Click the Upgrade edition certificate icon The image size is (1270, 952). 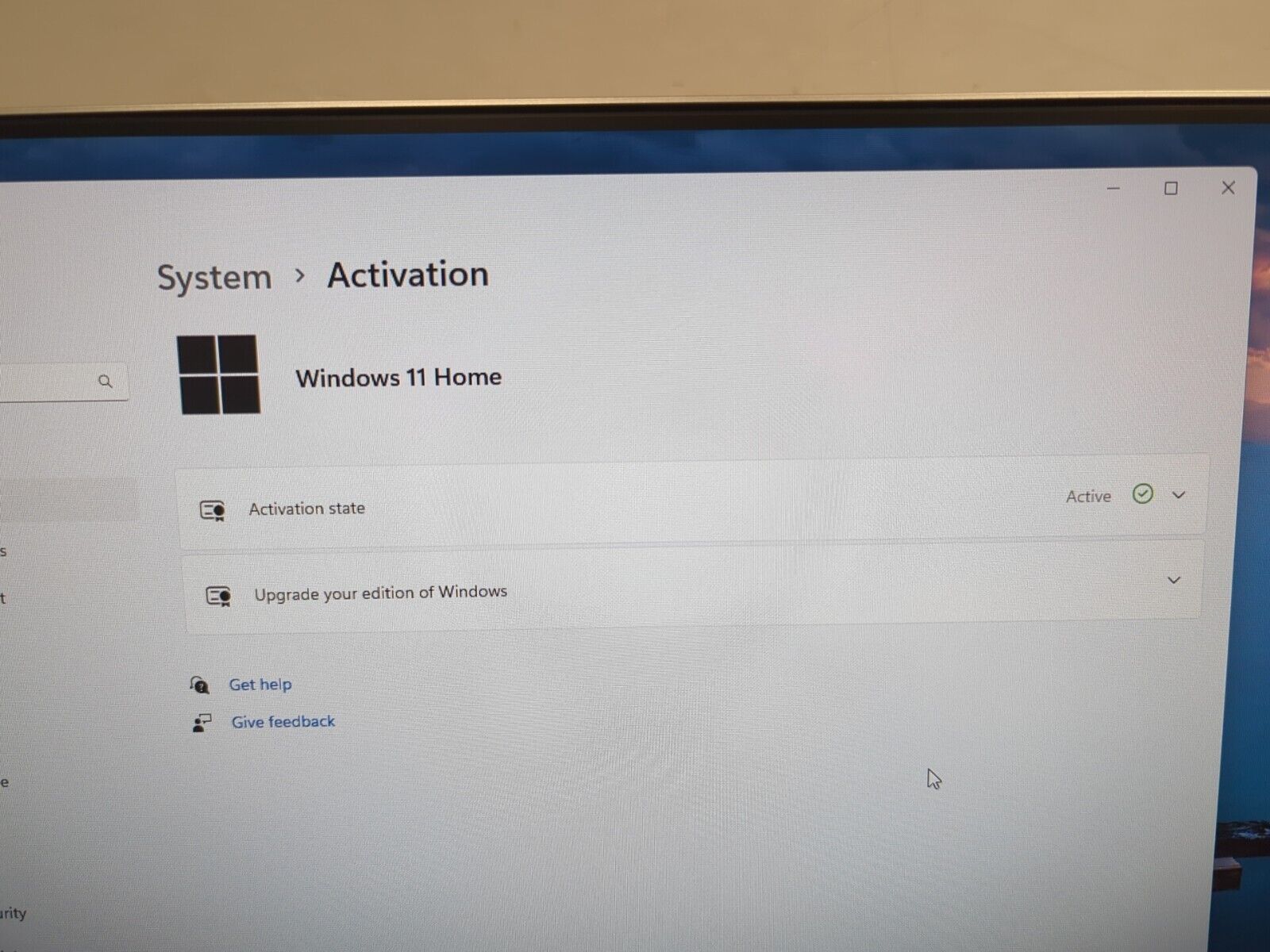pyautogui.click(x=218, y=596)
